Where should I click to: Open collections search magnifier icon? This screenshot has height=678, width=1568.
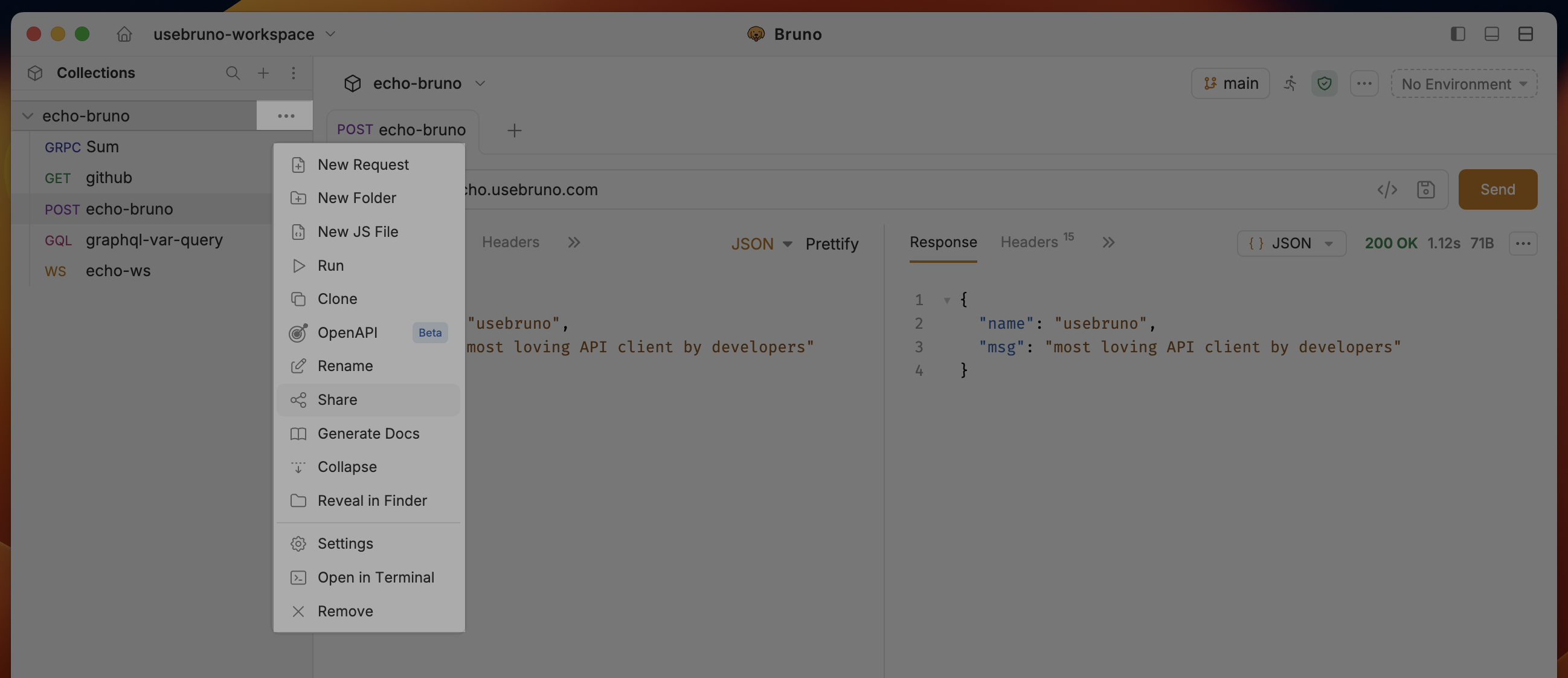(233, 73)
